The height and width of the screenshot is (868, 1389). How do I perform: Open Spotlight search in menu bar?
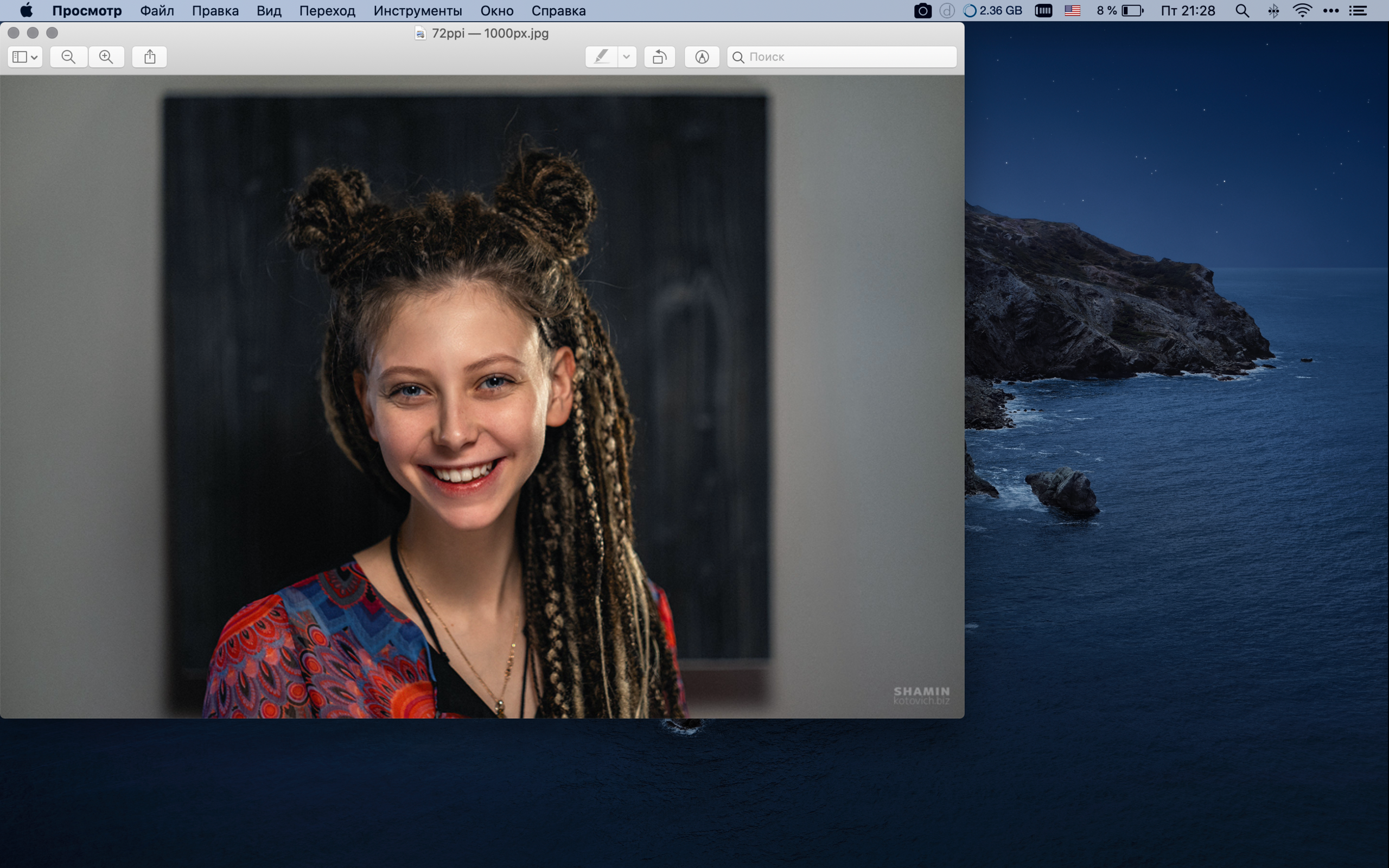1242,11
